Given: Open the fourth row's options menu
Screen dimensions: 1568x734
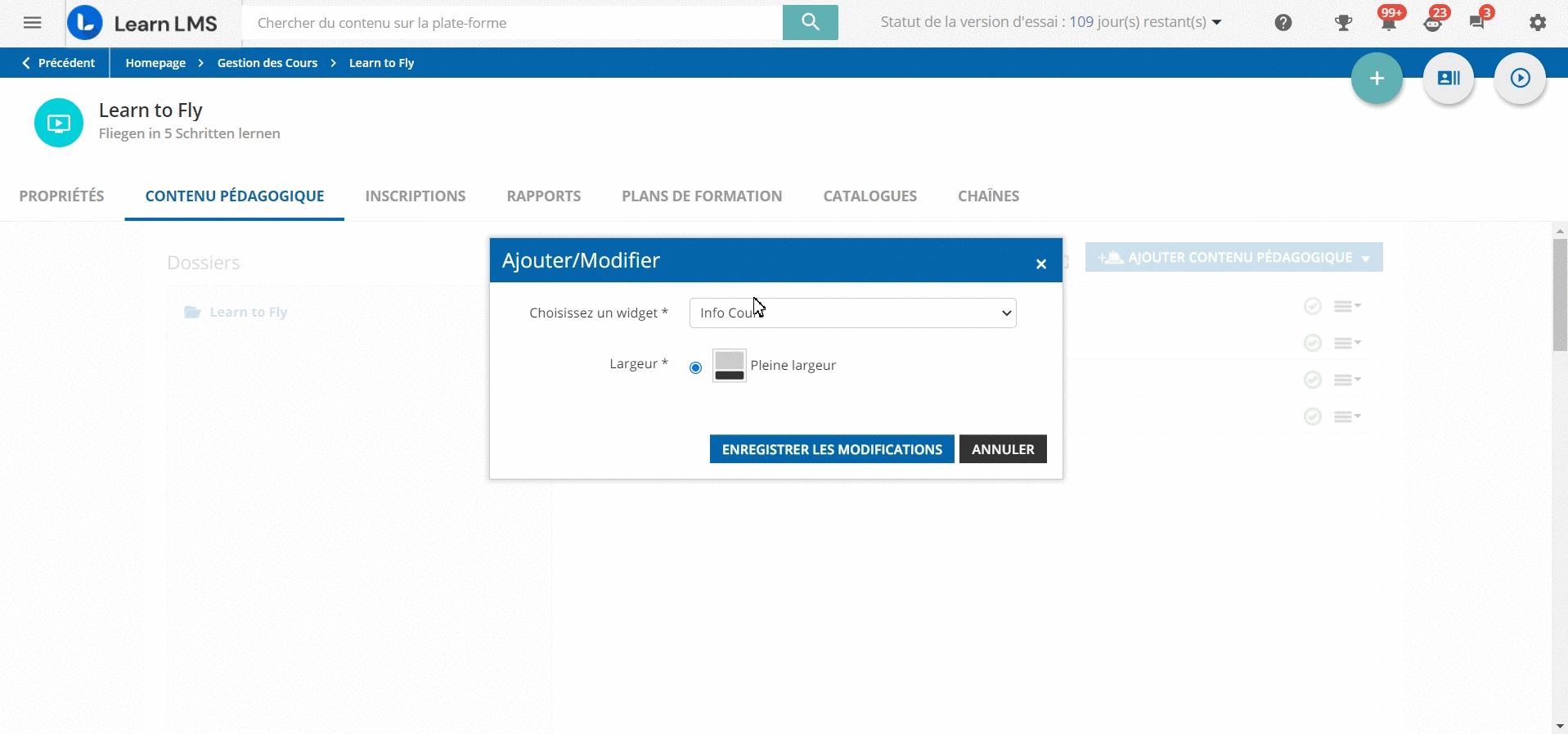Looking at the screenshot, I should click(x=1346, y=417).
